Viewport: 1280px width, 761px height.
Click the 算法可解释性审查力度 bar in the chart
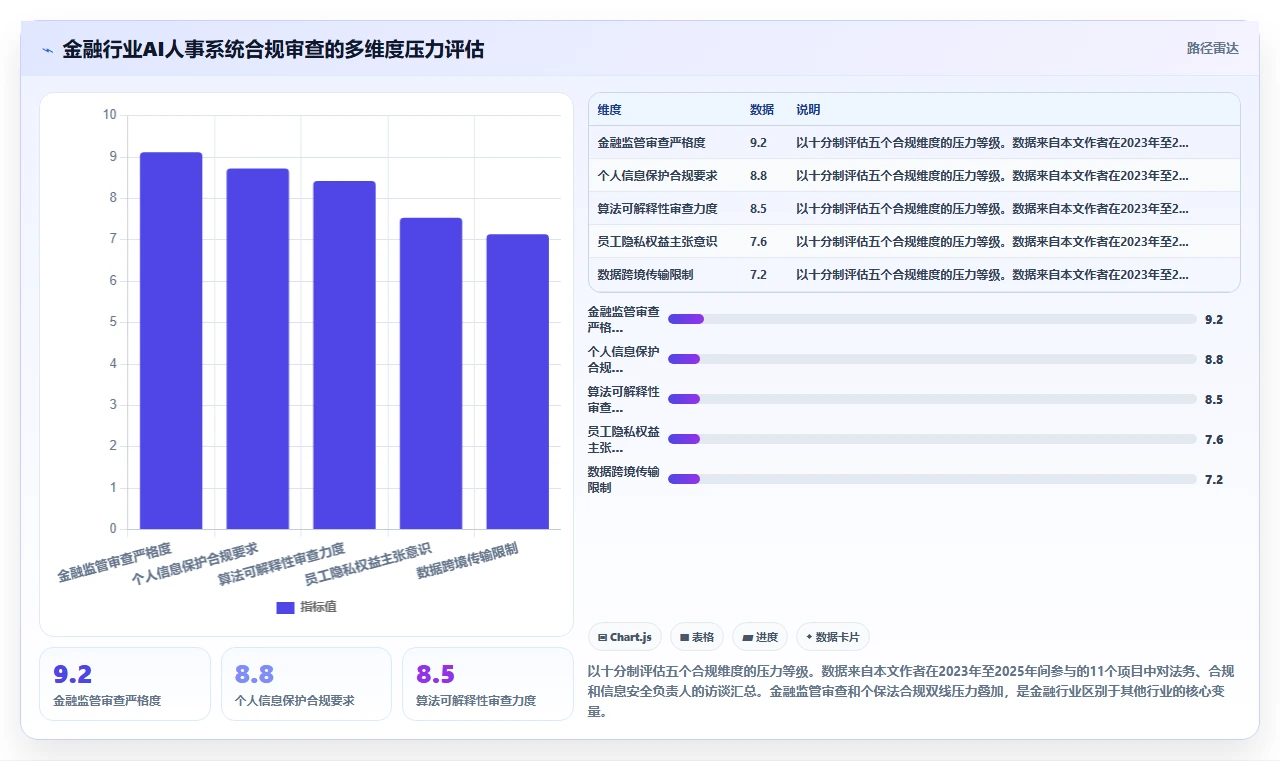344,355
